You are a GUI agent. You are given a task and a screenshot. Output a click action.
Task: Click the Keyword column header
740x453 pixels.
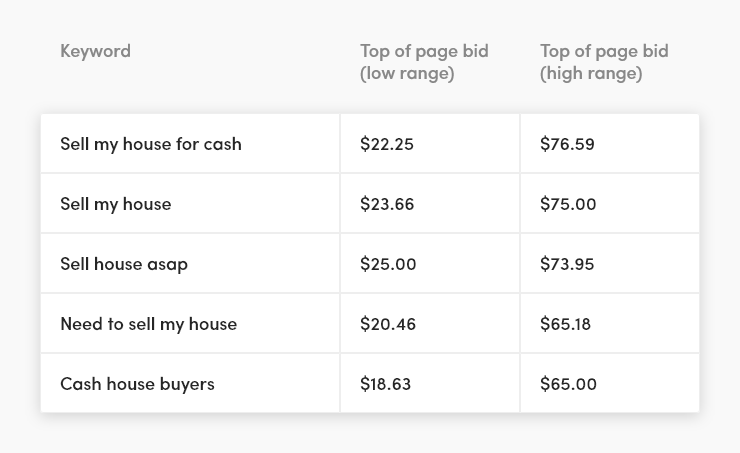coord(95,51)
